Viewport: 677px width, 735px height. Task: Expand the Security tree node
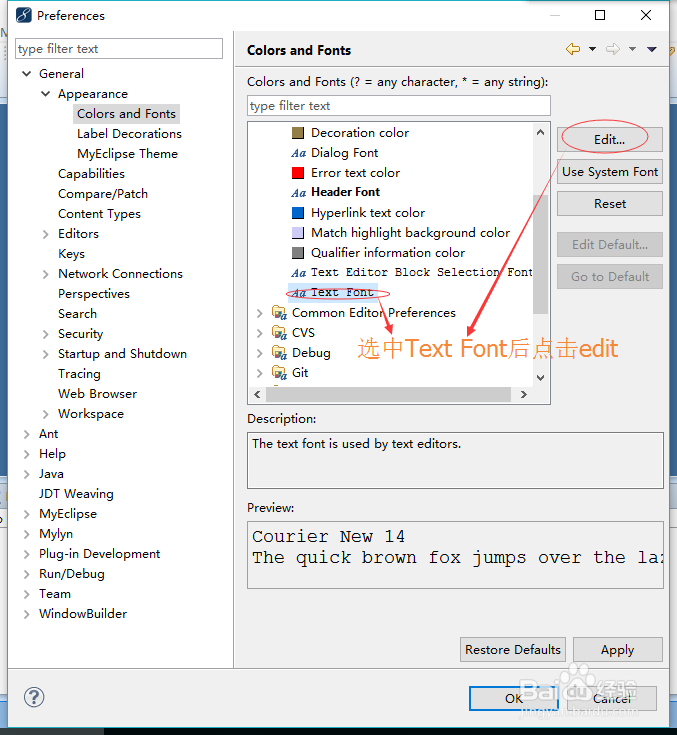coord(45,334)
